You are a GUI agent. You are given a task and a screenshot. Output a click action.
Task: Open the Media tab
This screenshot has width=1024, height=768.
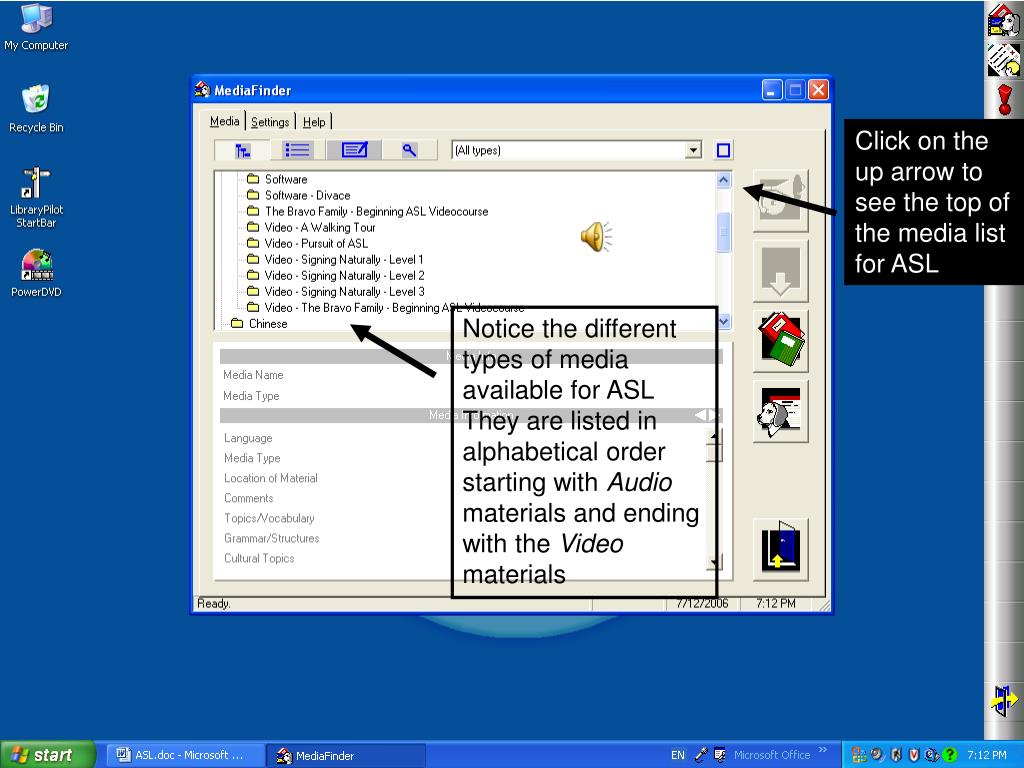[225, 121]
